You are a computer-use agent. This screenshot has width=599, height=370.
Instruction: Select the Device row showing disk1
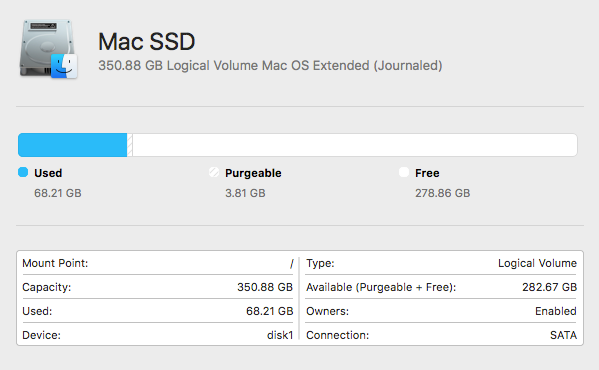[158, 335]
